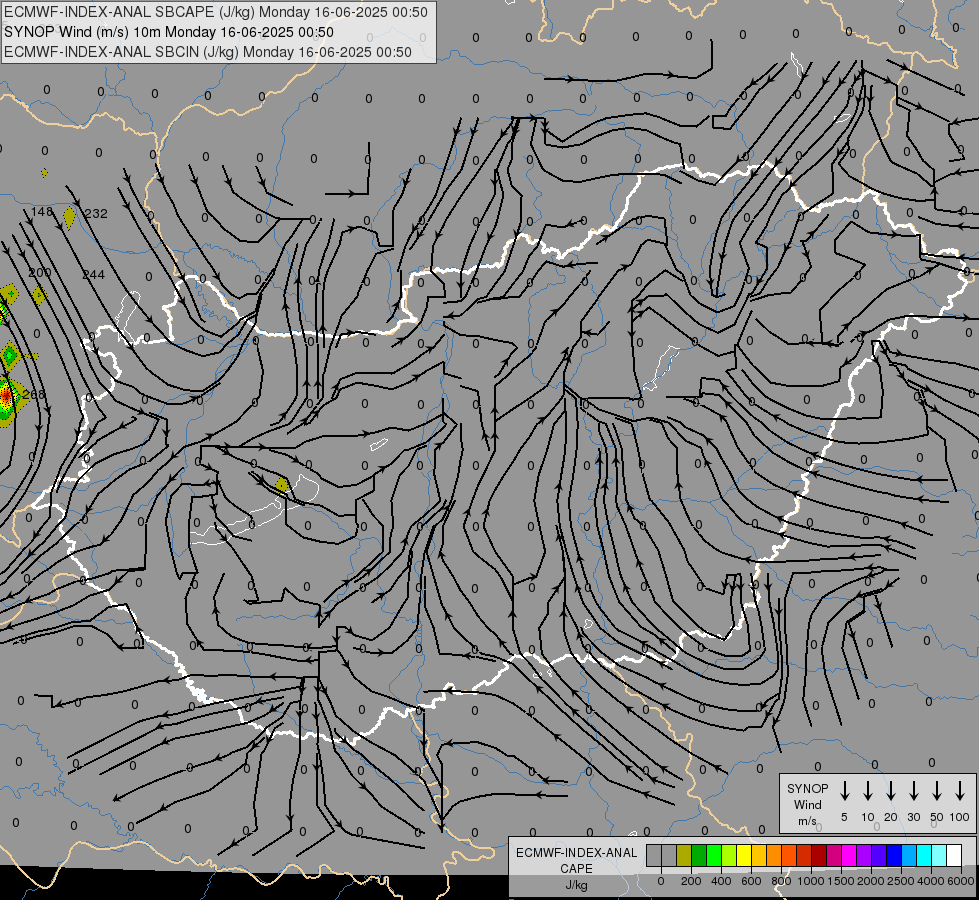Image resolution: width=979 pixels, height=900 pixels.
Task: Click the 'm/s' unit in wind legend
Action: (807, 821)
